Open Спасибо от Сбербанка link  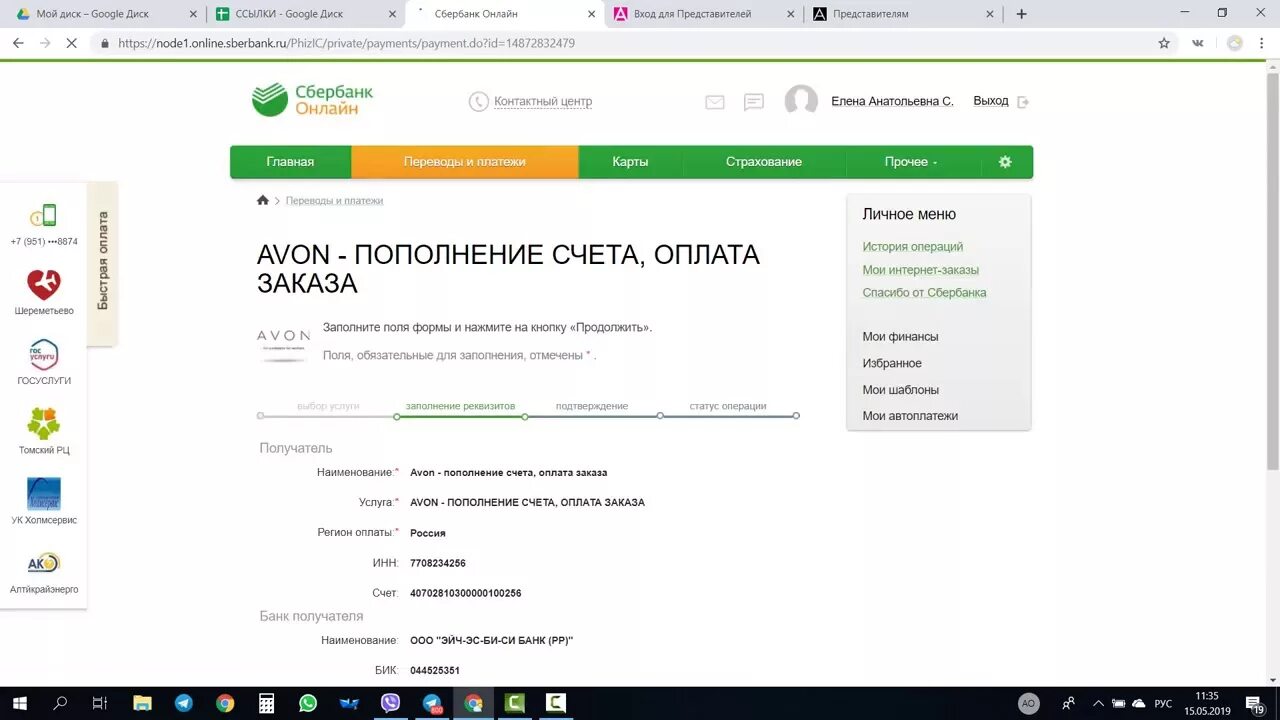(x=924, y=293)
